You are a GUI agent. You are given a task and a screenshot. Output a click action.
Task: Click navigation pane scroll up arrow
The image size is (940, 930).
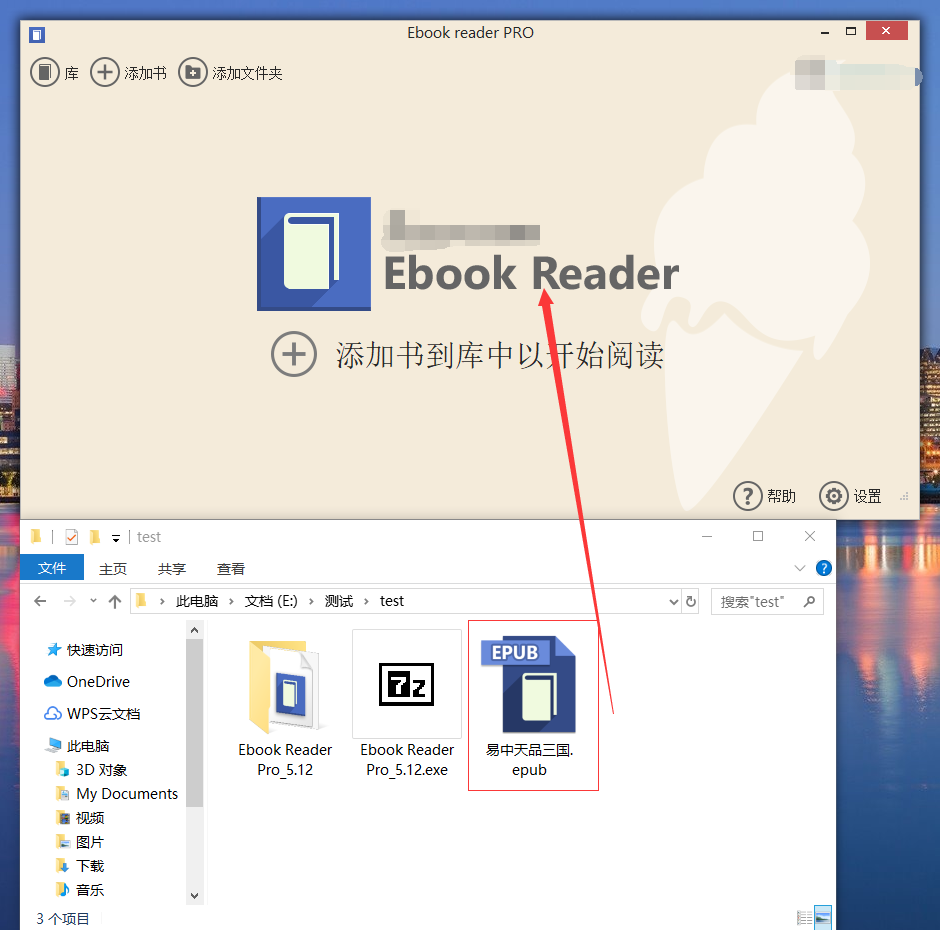click(194, 630)
